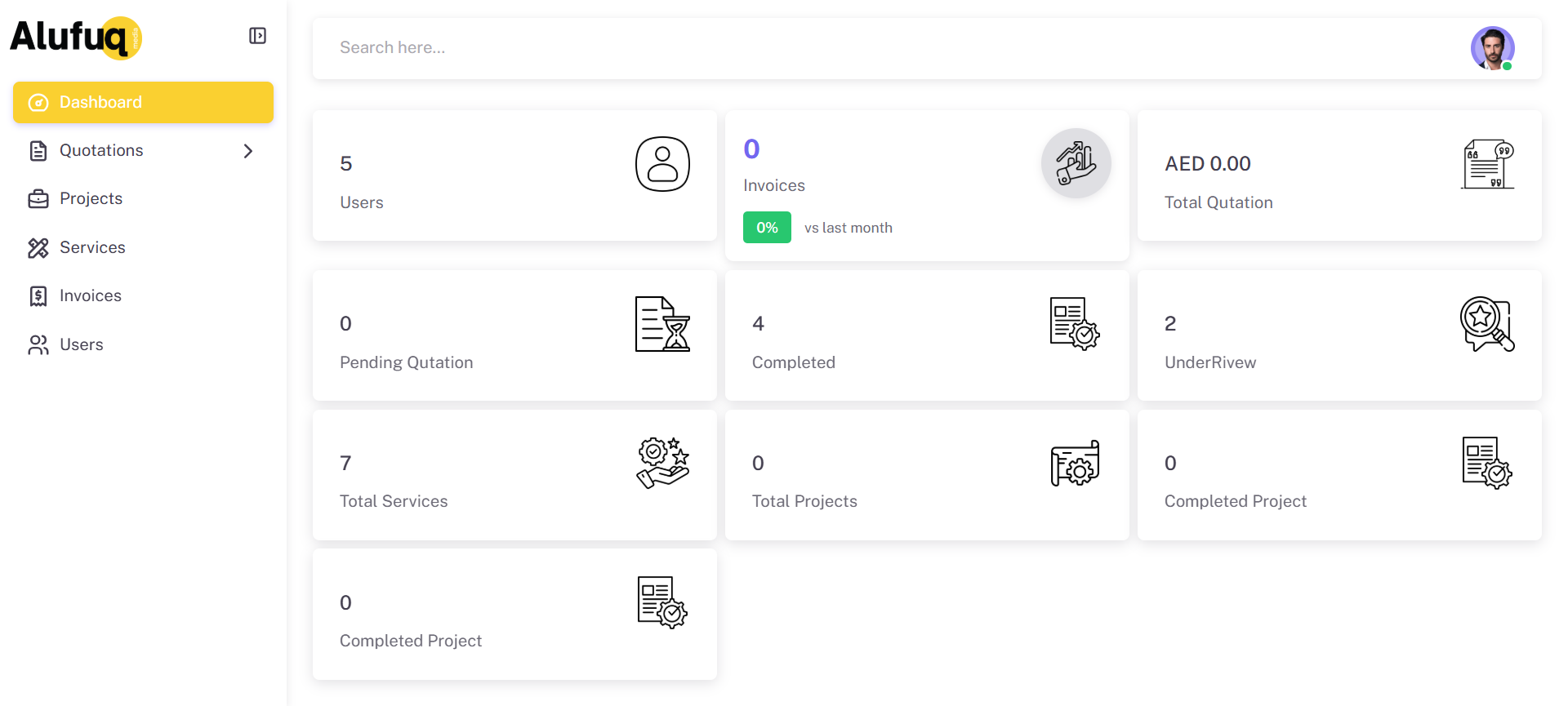Click the blueprint icon on Total Projects card
Viewport: 1568px width, 706px height.
(1075, 462)
